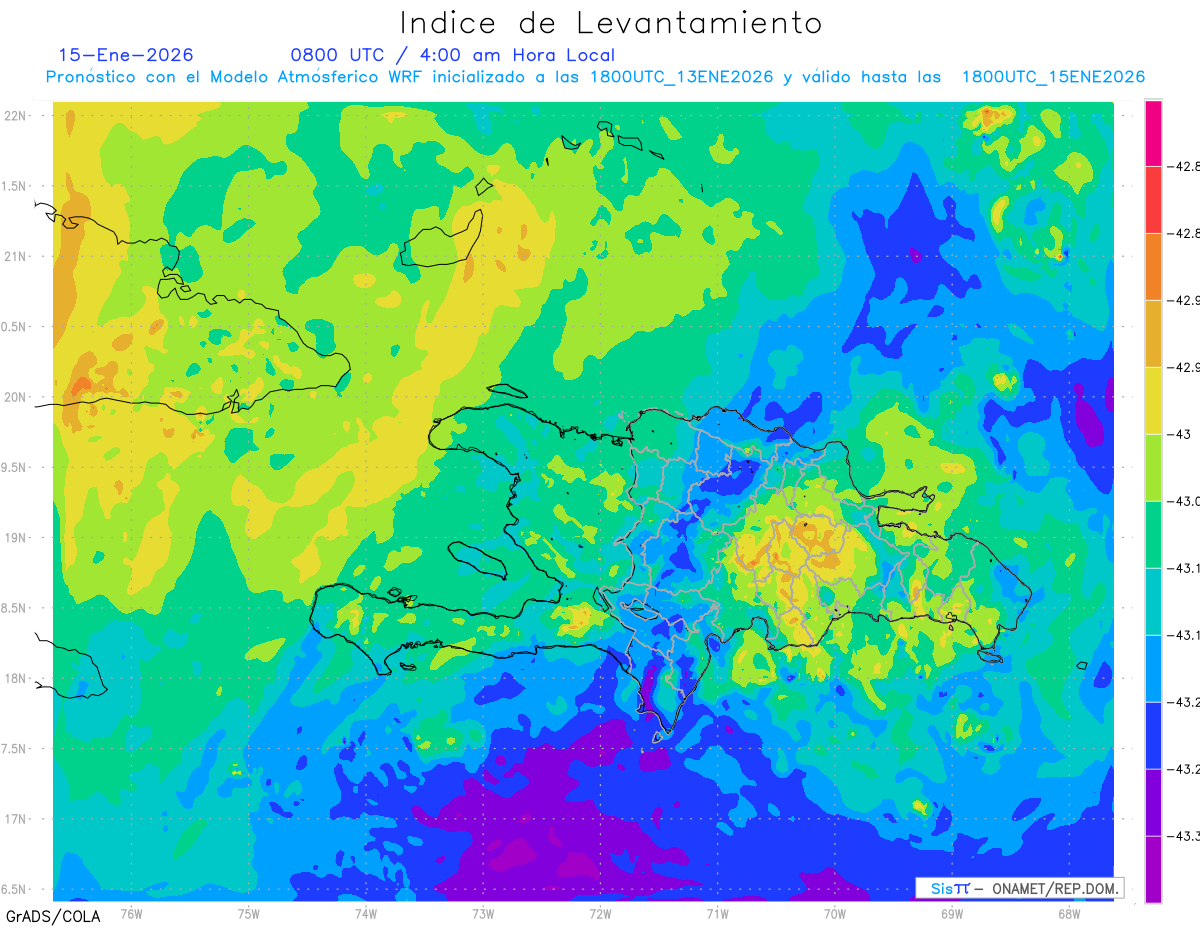Click the '17N' latitude label
The image size is (1200, 927).
[16, 819]
